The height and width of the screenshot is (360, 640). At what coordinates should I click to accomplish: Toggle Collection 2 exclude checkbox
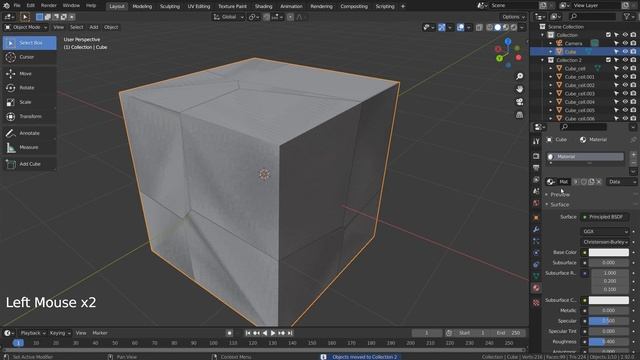click(x=608, y=60)
